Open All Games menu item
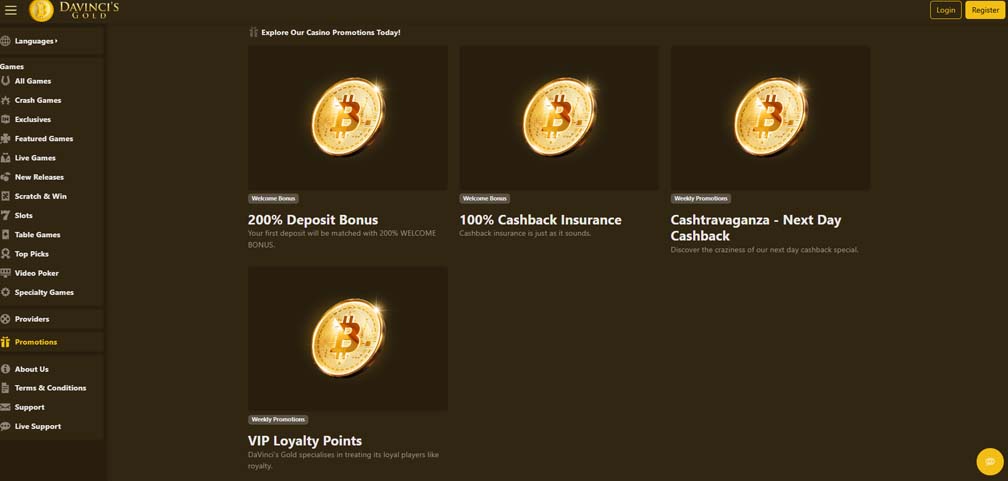 click(x=33, y=81)
